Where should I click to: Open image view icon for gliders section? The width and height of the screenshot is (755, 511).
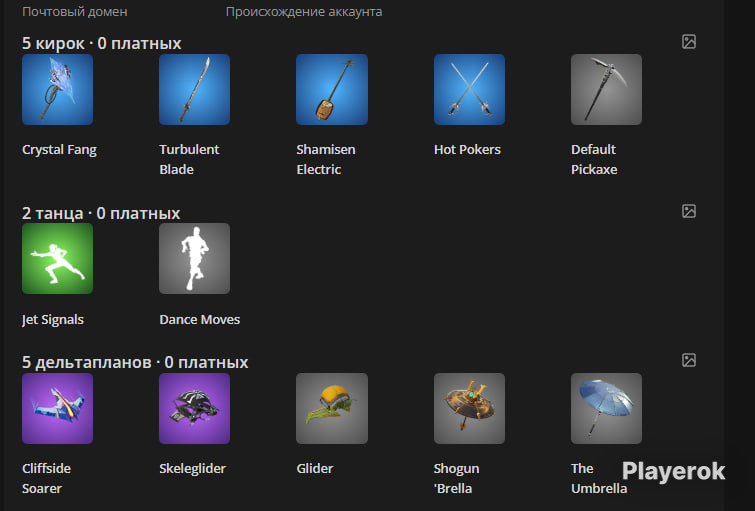(x=689, y=360)
